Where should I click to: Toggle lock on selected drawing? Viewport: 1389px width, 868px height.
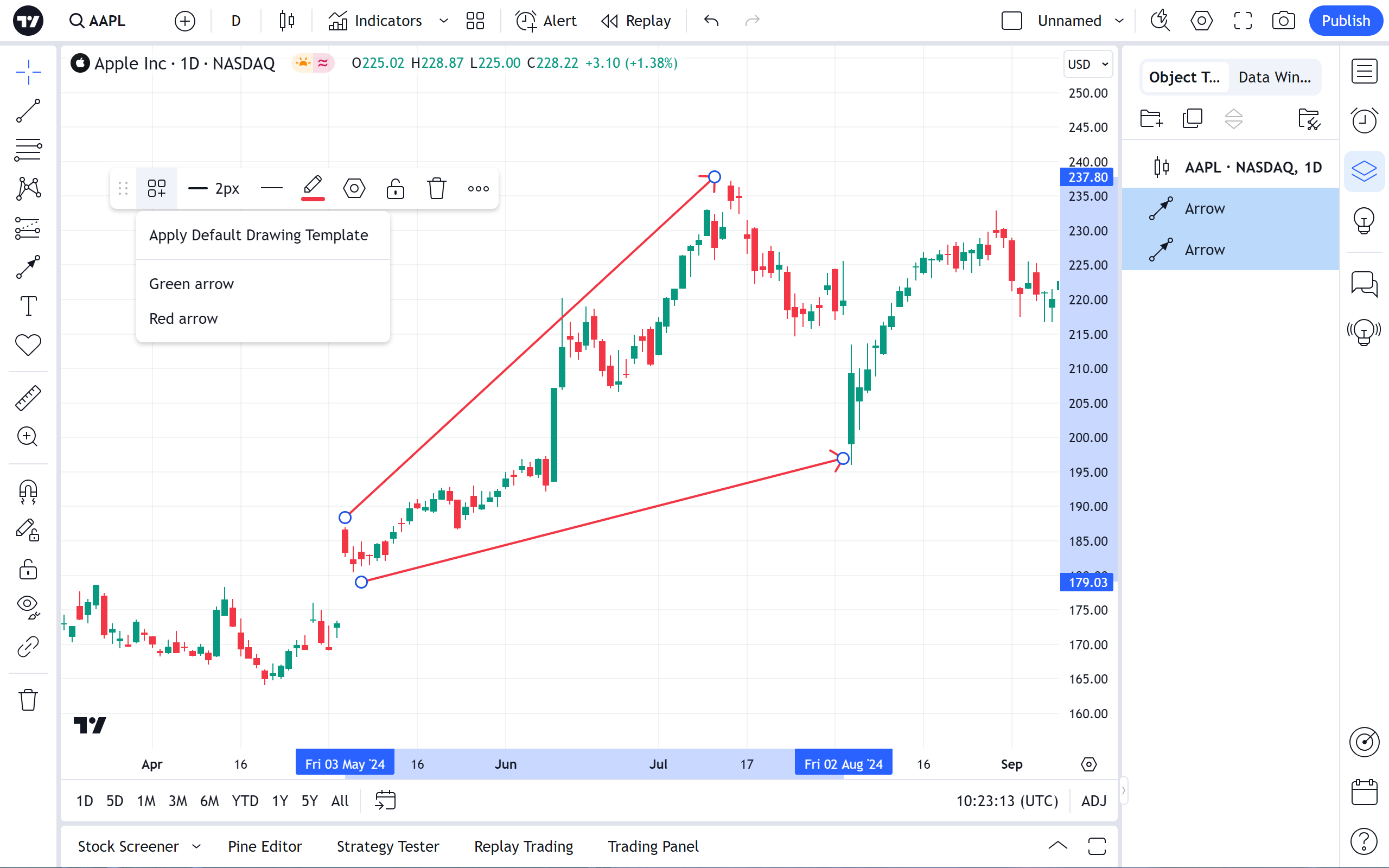pos(395,188)
